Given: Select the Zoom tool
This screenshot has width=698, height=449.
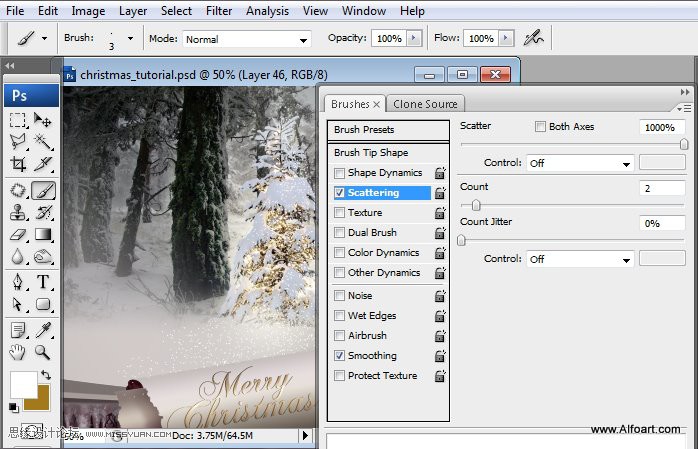Looking at the screenshot, I should click(x=43, y=352).
